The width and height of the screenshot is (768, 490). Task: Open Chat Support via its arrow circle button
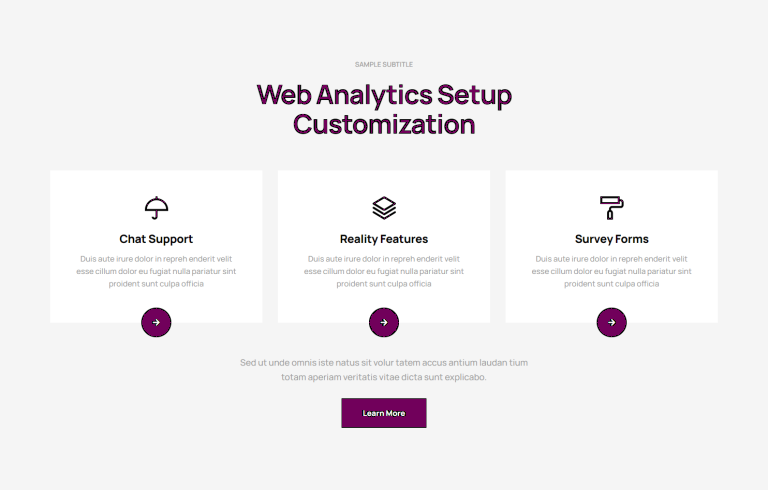click(156, 322)
